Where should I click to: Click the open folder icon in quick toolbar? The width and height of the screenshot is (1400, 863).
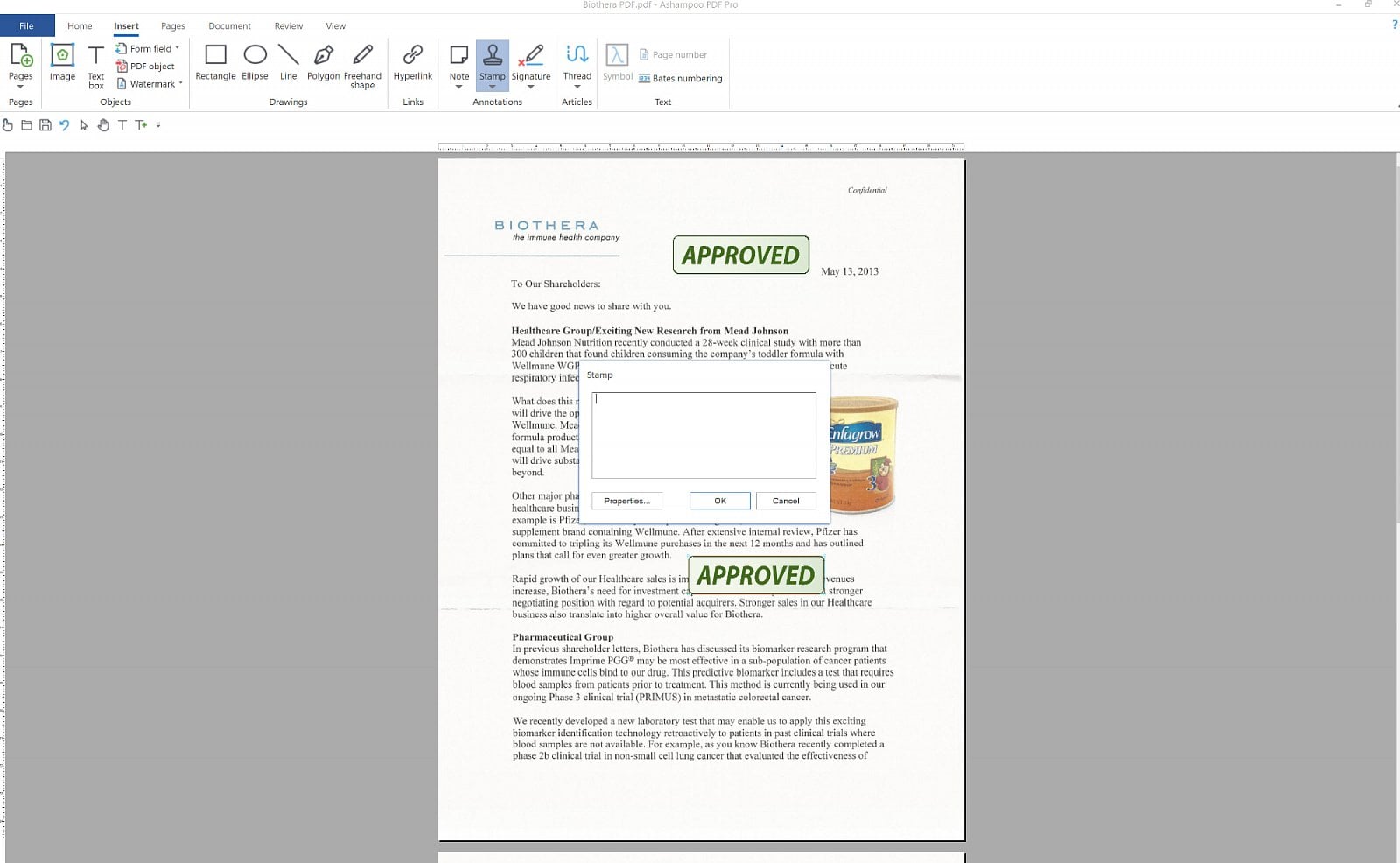point(26,125)
